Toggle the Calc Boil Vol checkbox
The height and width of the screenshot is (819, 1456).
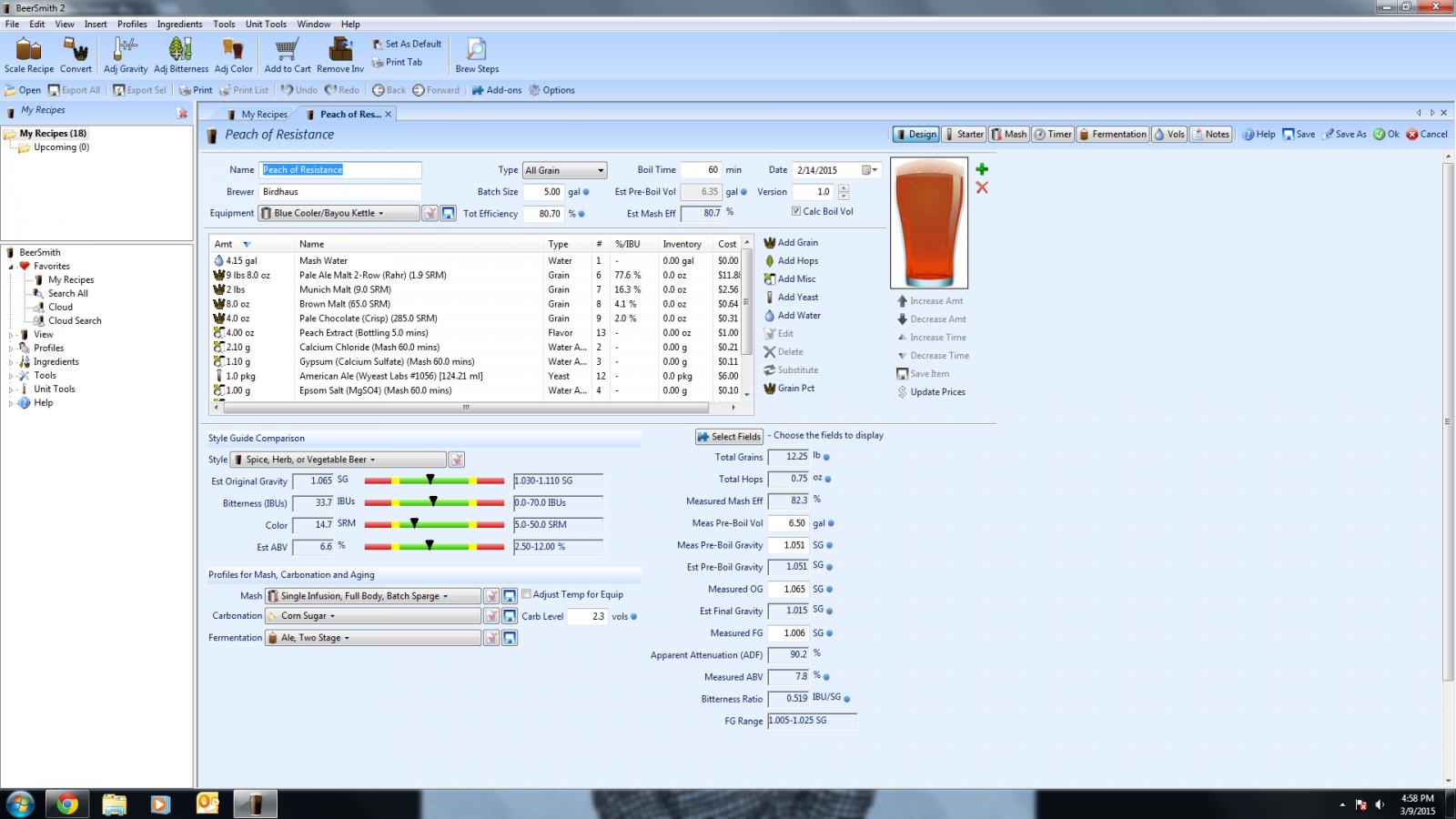796,211
